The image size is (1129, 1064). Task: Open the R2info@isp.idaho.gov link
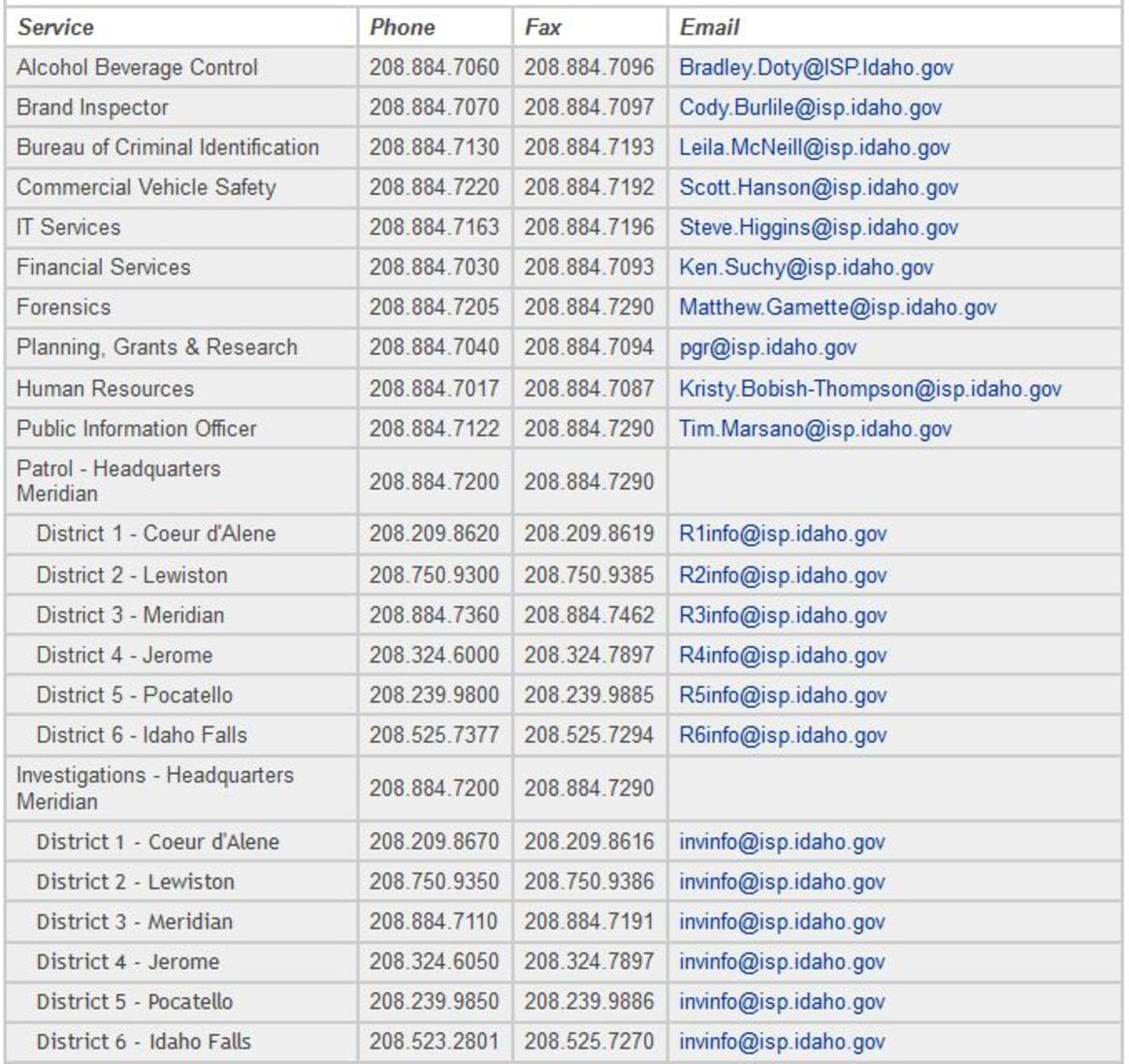(783, 575)
